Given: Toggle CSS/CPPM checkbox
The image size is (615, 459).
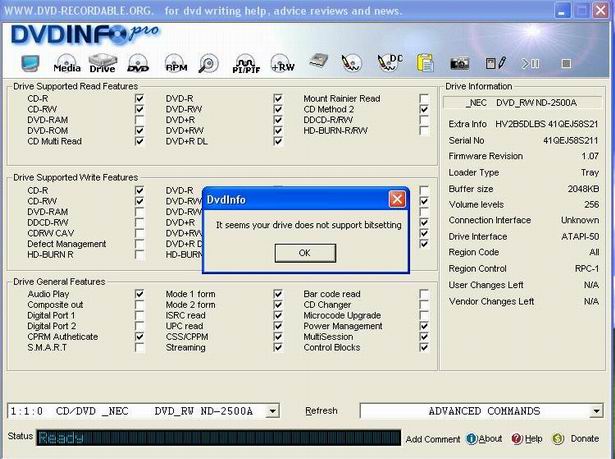Looking at the screenshot, I should [278, 336].
